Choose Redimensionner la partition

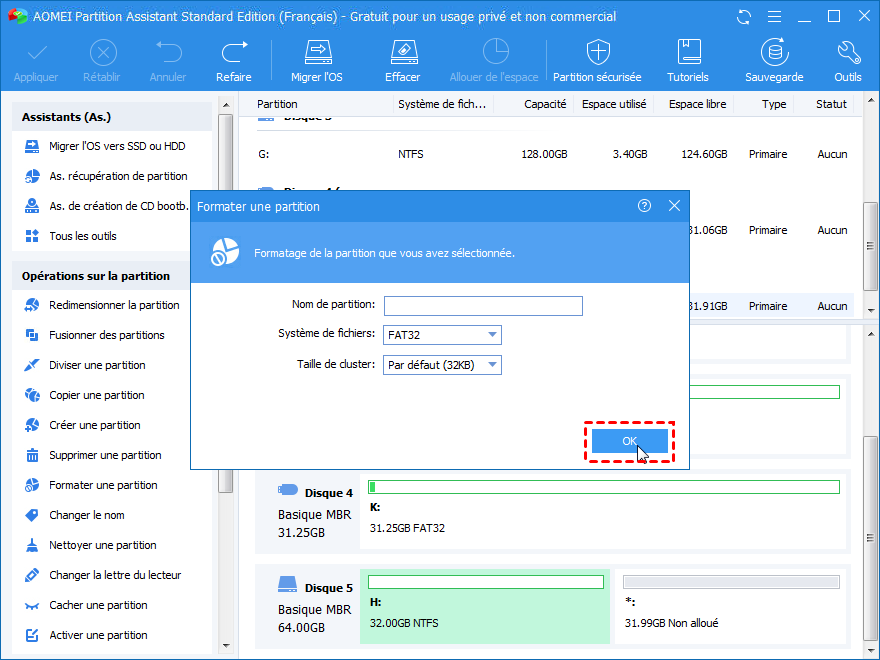(x=102, y=305)
